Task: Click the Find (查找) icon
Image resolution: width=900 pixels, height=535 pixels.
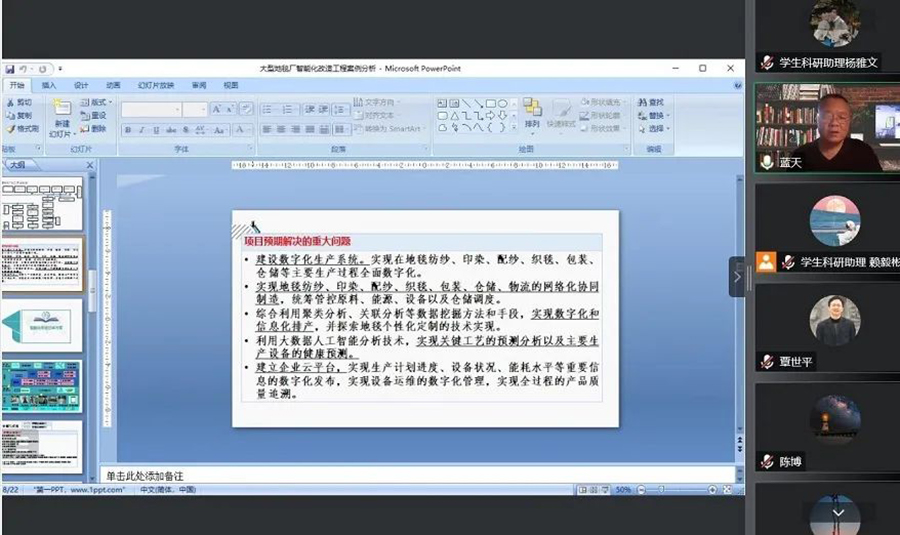Action: pos(655,102)
